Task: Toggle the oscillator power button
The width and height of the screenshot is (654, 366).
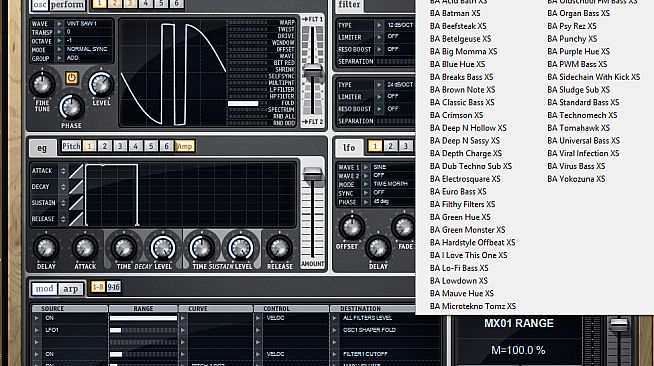Action: [72, 78]
